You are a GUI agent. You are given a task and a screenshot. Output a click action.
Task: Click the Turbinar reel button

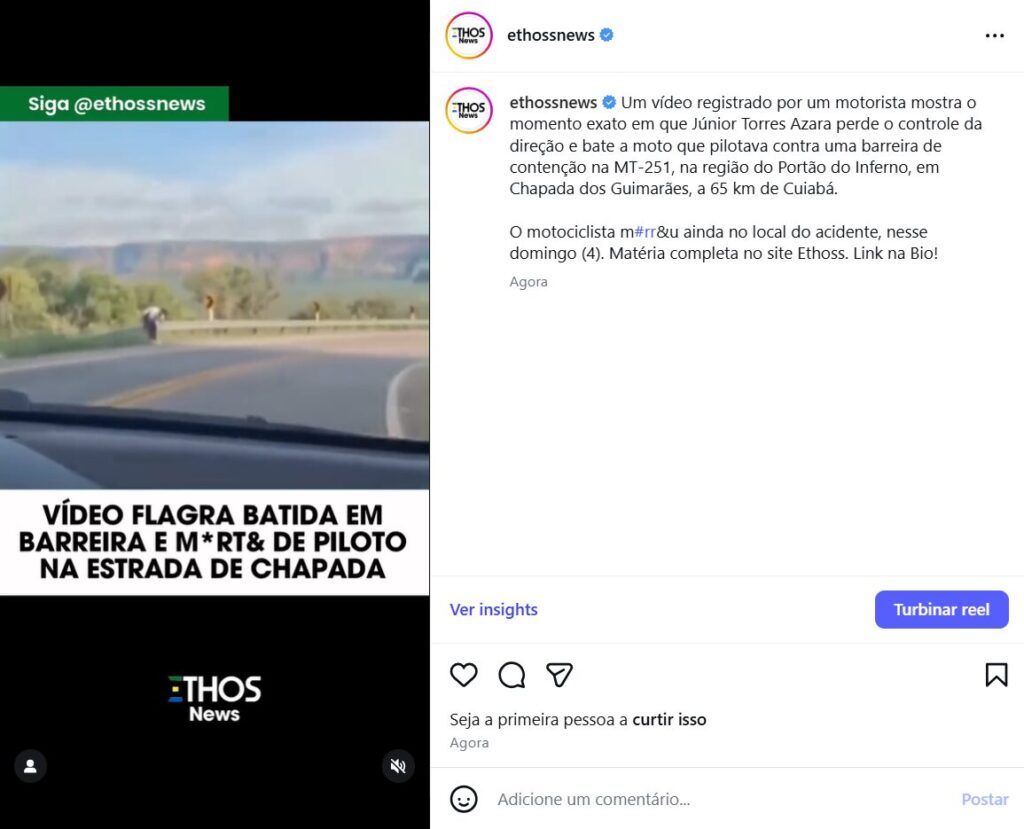[x=941, y=610]
